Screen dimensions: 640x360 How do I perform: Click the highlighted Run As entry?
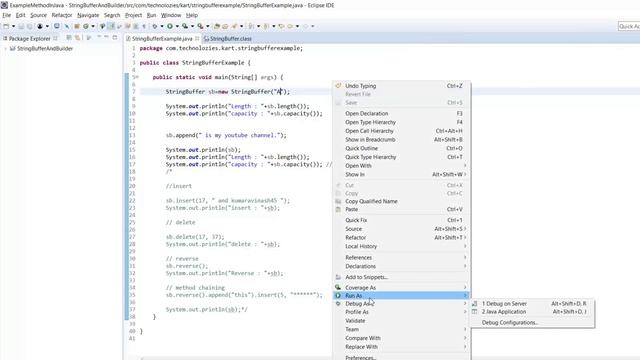tap(402, 296)
